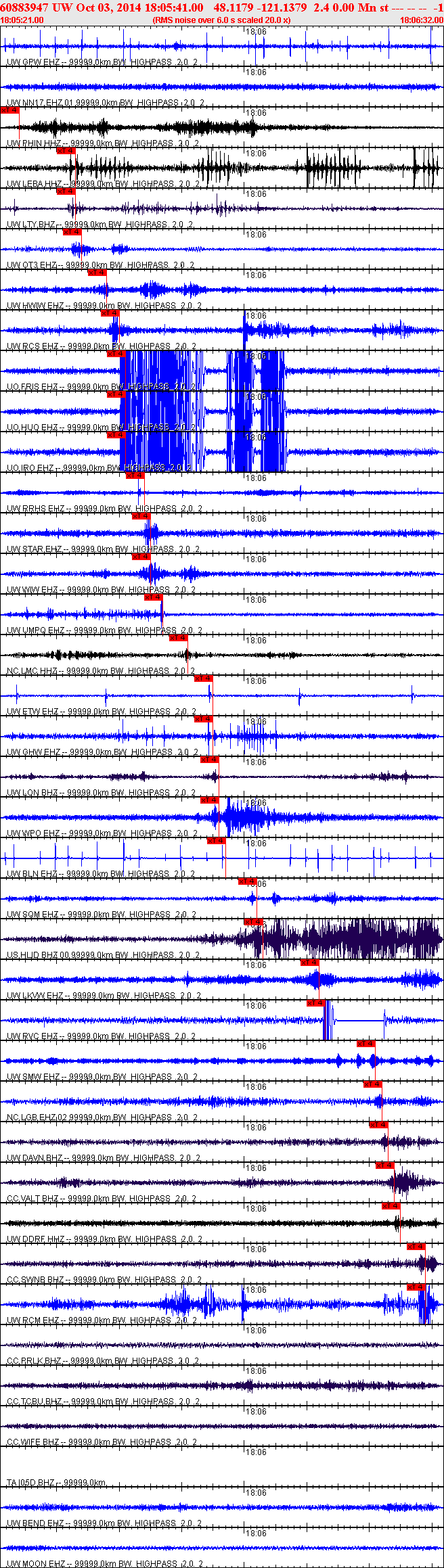Click the red pick marker on the PHIN trace
The width and height of the screenshot is (444, 1568).
[x=9, y=110]
